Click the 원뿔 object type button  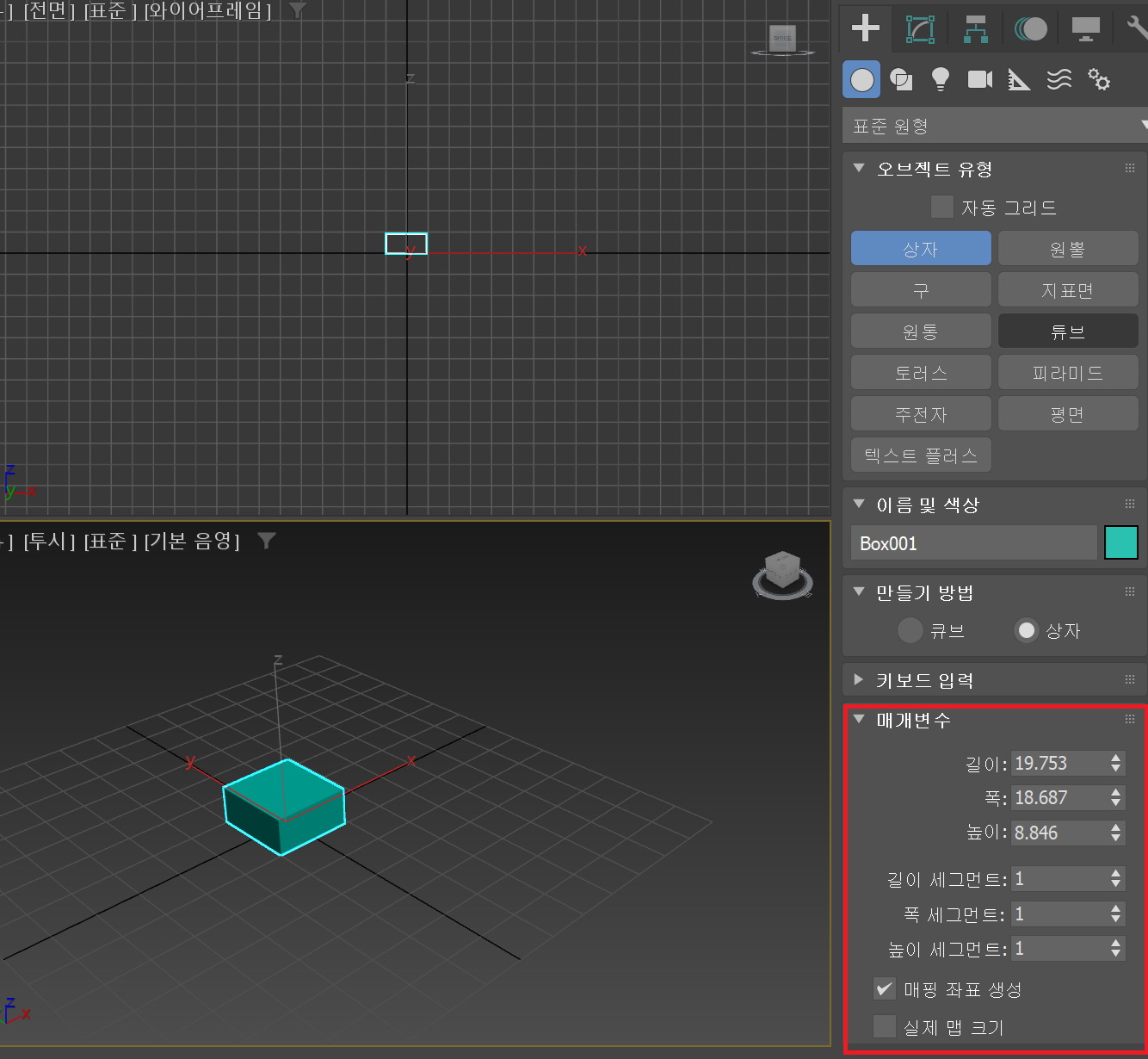[1068, 249]
